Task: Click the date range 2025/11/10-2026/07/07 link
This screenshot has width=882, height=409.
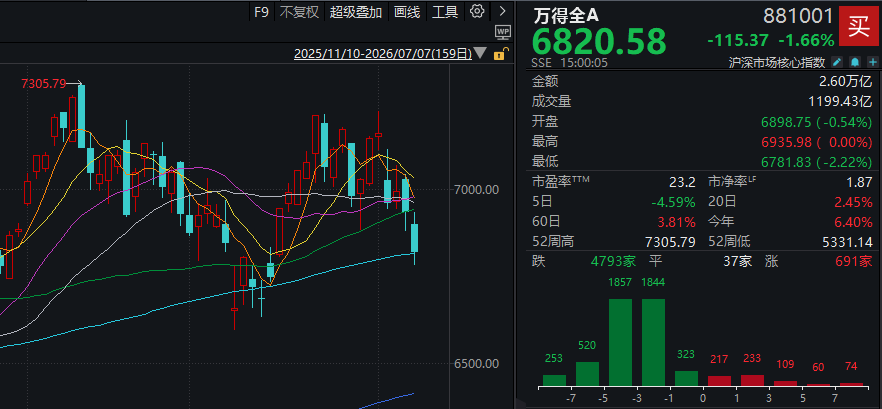Action: (x=382, y=54)
